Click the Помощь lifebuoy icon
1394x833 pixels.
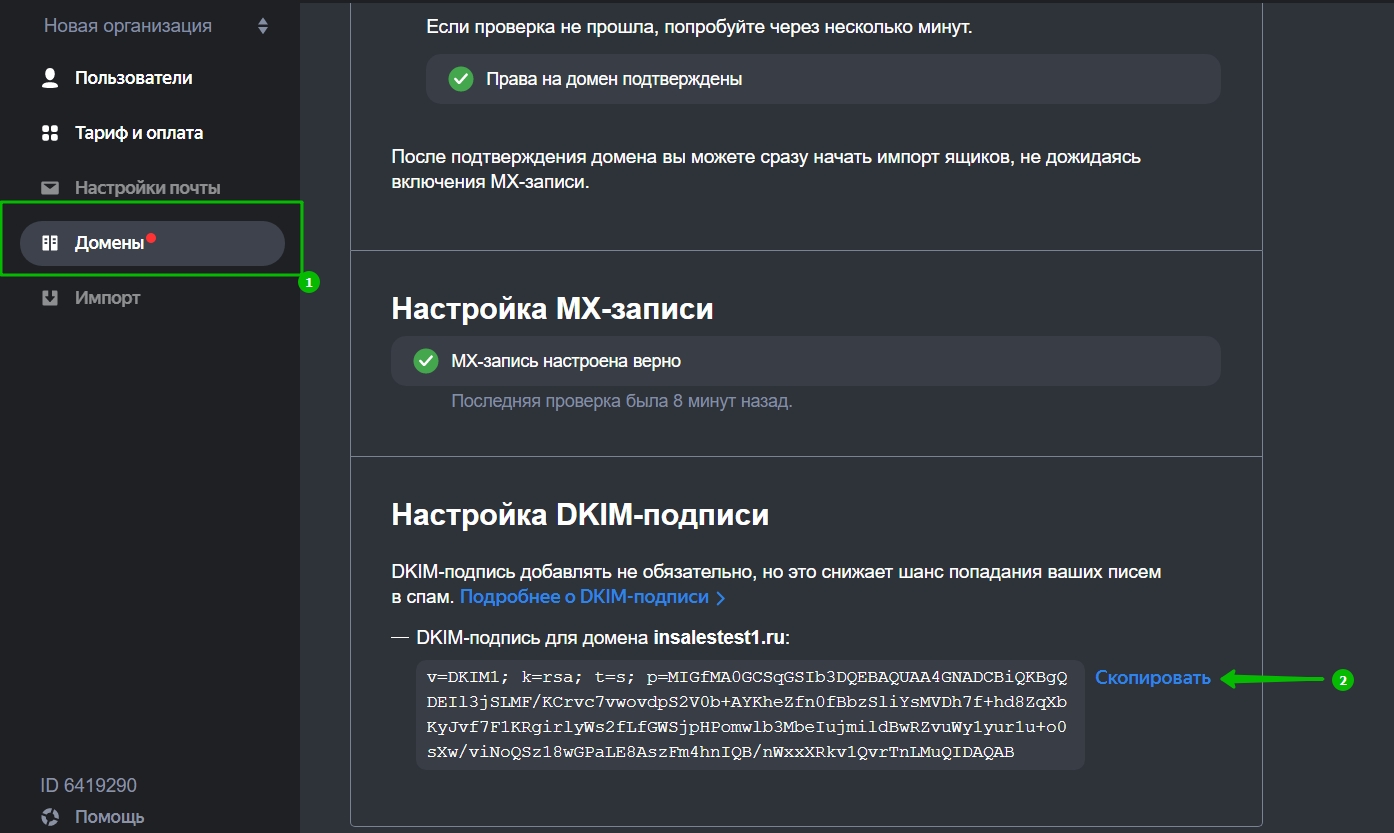tap(50, 817)
